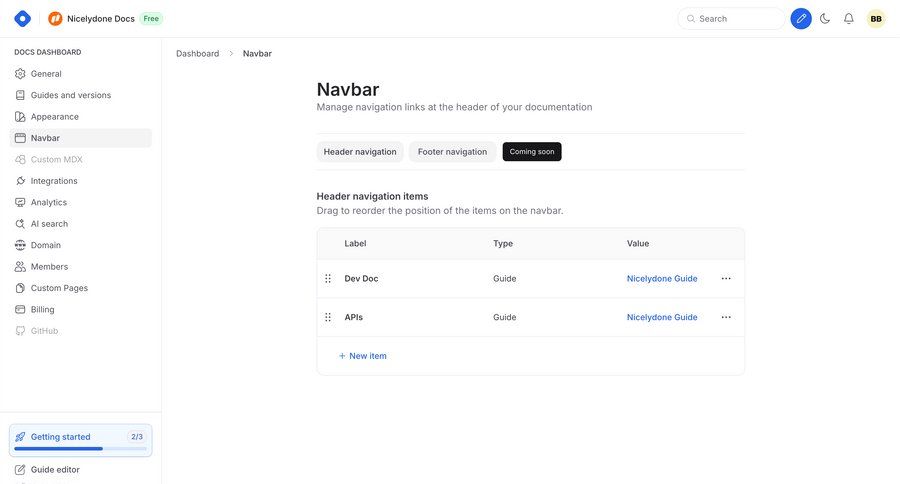Click the AI search magnifier icon

(x=20, y=223)
